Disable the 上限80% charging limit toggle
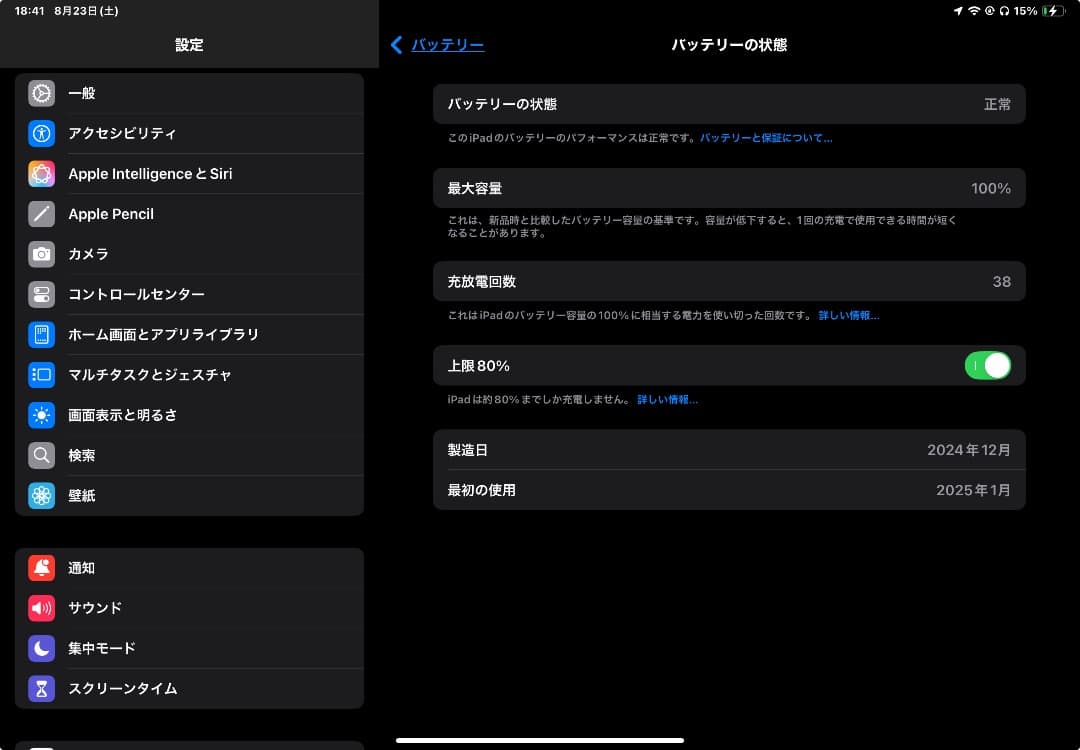1080x750 pixels. click(x=988, y=365)
